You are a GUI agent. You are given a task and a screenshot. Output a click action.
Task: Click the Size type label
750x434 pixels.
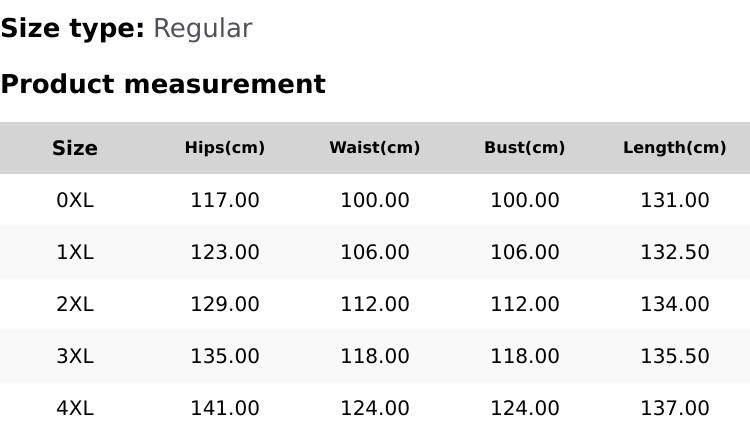(72, 29)
